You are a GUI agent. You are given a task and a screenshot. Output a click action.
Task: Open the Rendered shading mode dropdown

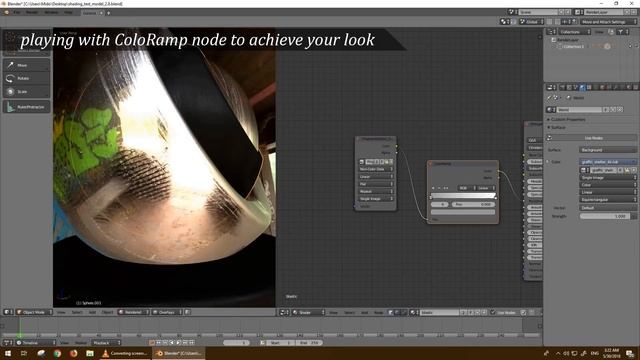(x=133, y=312)
